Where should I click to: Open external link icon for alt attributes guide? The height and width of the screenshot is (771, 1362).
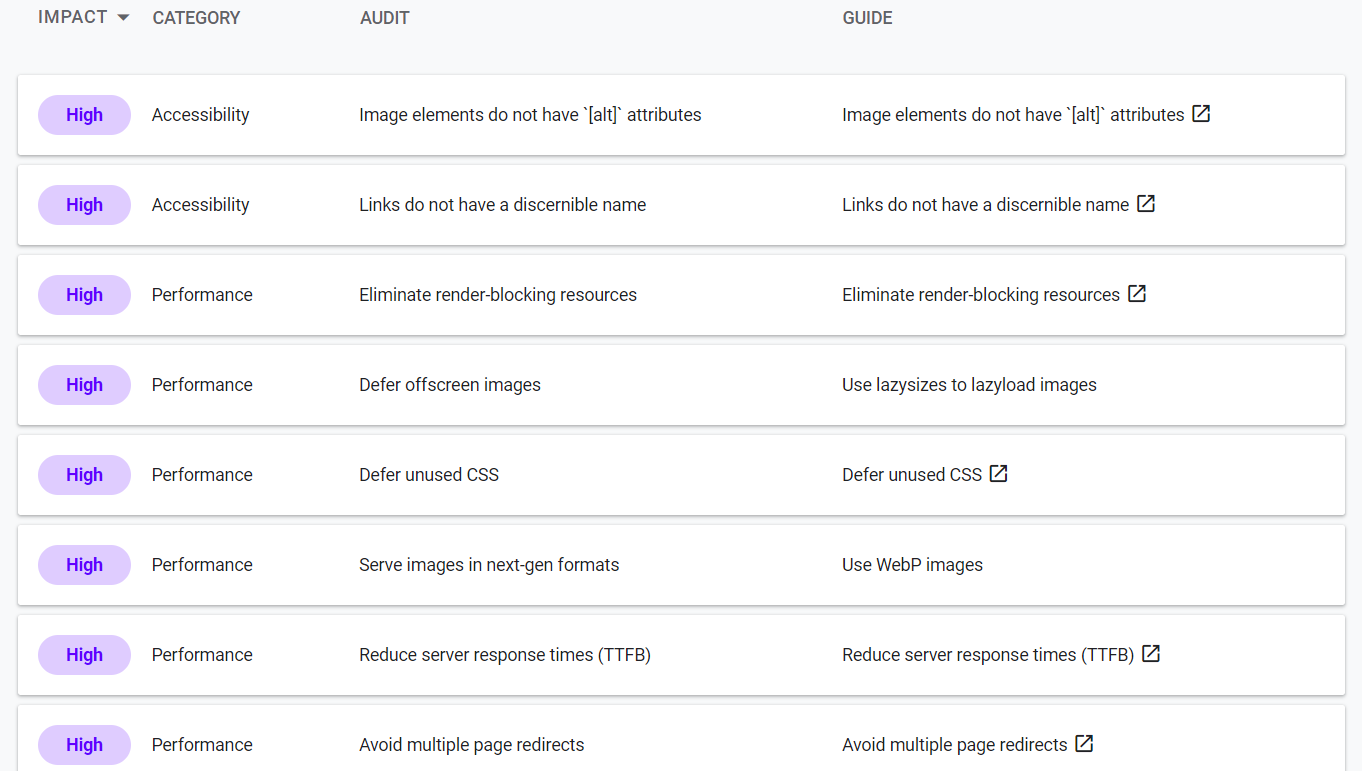tap(1202, 114)
